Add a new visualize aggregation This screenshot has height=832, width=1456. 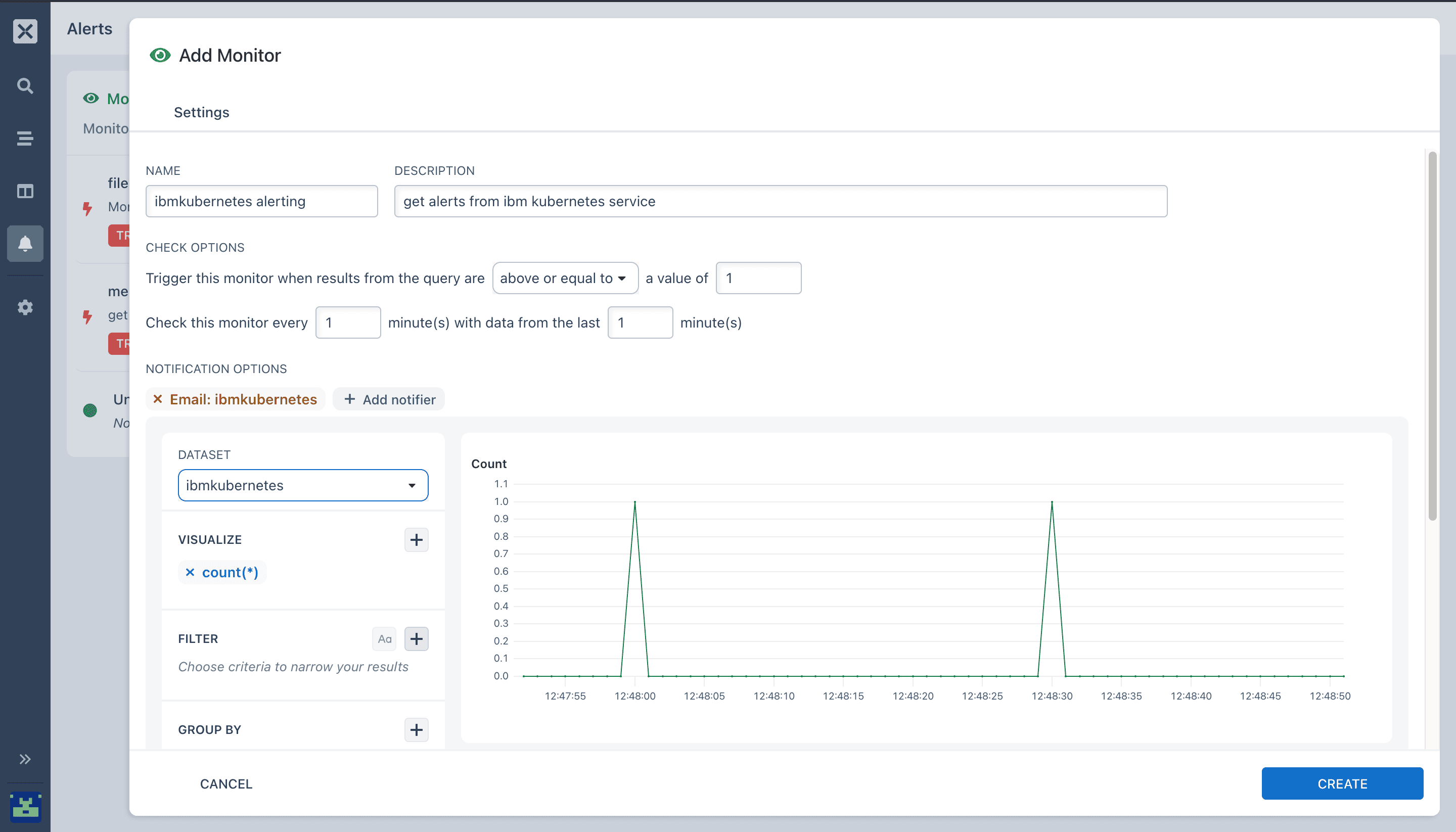[417, 539]
